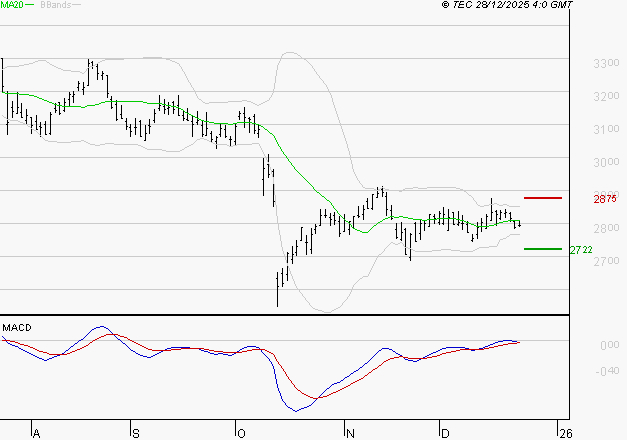Click the 3100 price axis label
Screen dimensions: 627x440
click(x=606, y=129)
